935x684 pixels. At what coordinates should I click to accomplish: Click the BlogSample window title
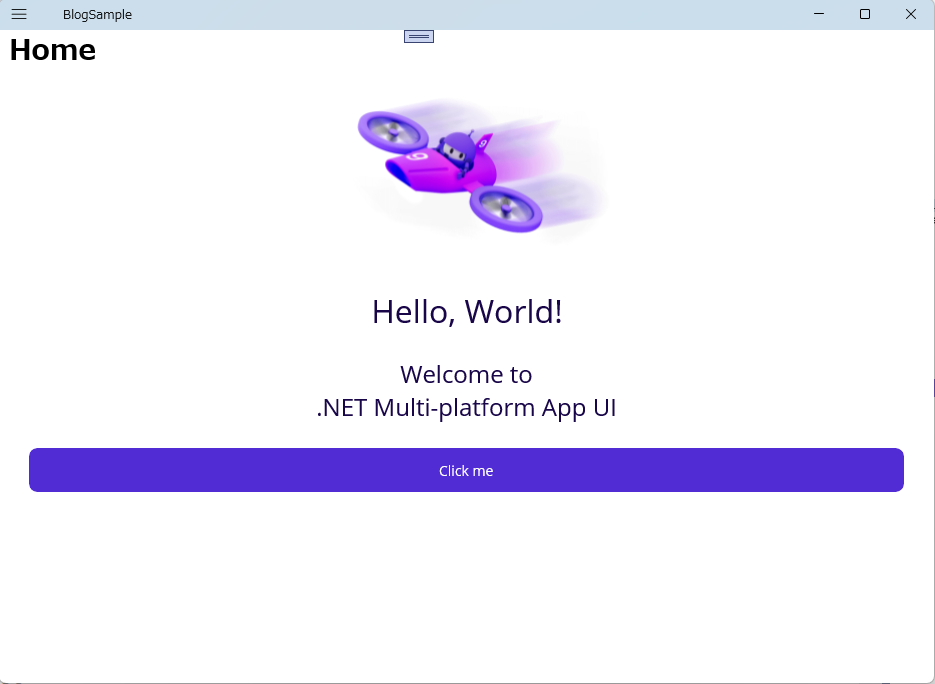(x=97, y=14)
